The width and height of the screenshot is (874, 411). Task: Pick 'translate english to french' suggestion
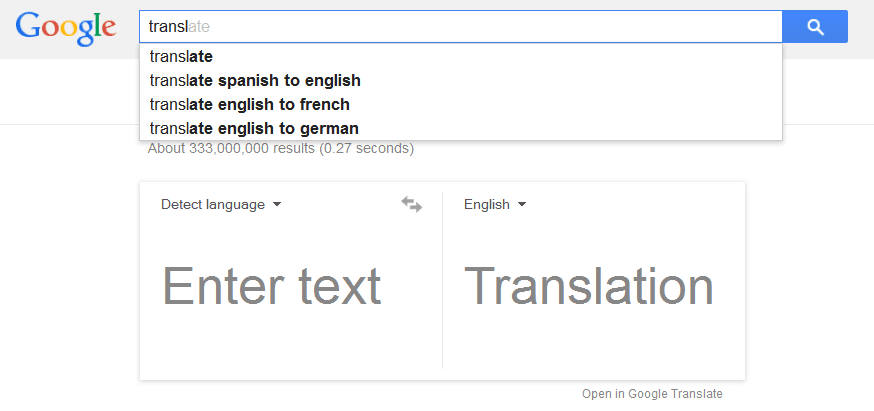click(x=249, y=105)
